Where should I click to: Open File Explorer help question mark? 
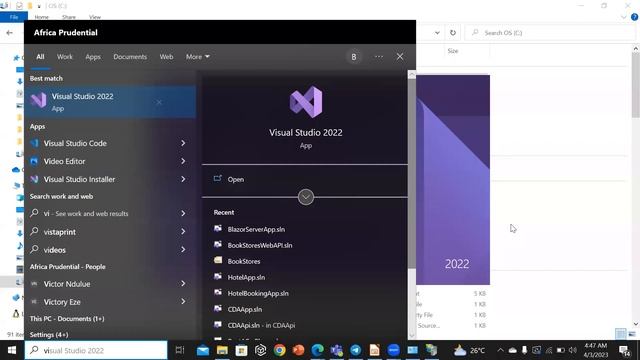point(634,17)
